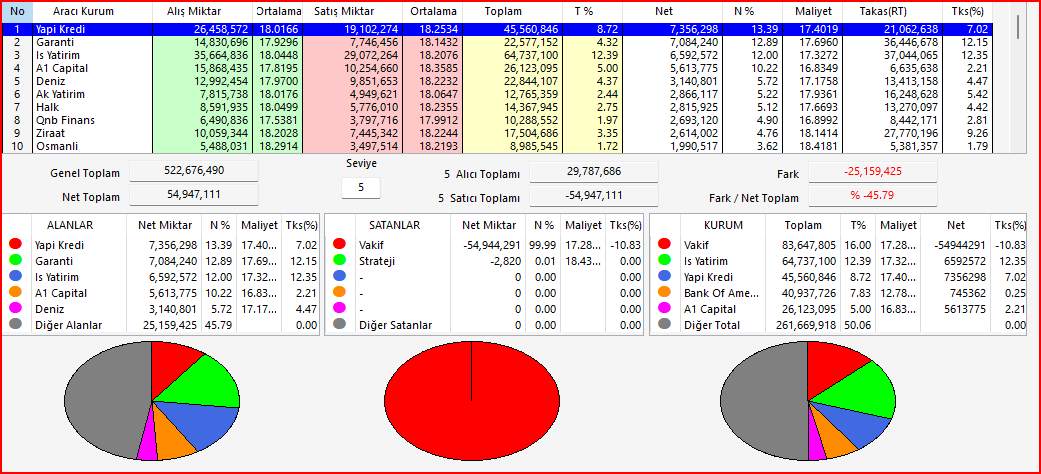1041x474 pixels.
Task: Click green swatch next to Strateji in SATANLAR
Action: click(x=340, y=261)
